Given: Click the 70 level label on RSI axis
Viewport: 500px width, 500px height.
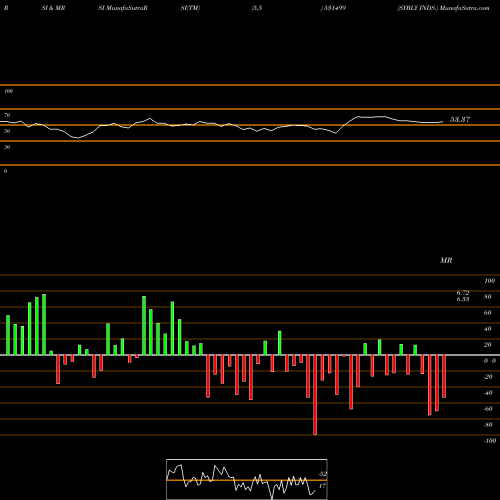Looking at the screenshot, I should tap(7, 115).
